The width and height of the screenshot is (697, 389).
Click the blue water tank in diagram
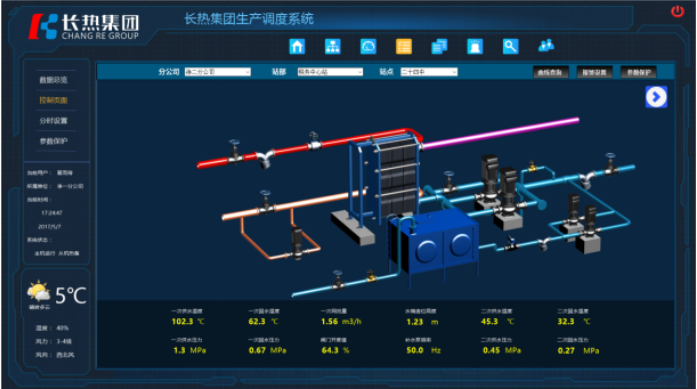tap(433, 242)
